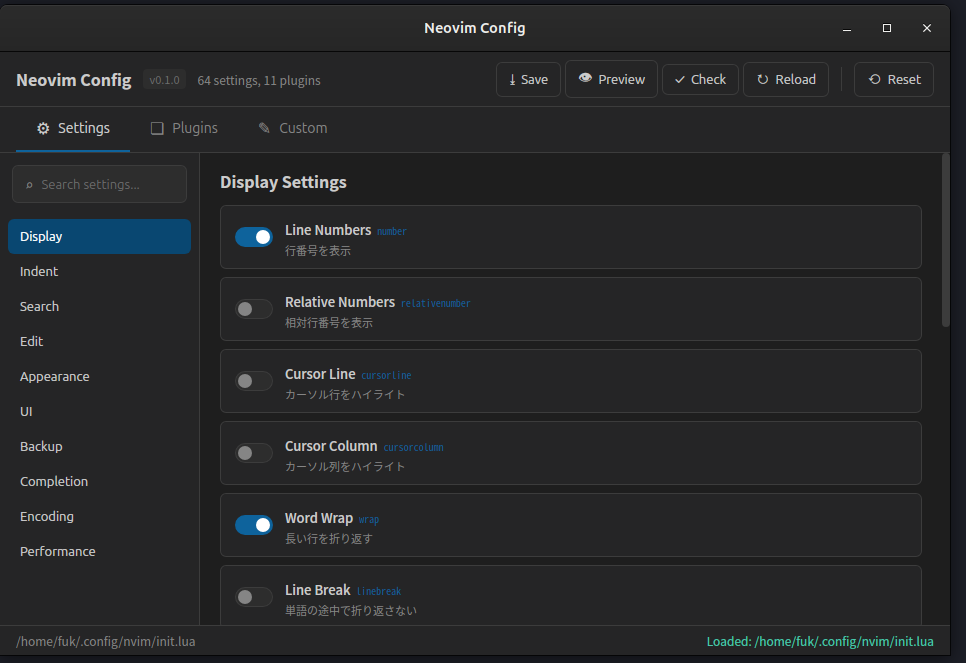Image resolution: width=966 pixels, height=663 pixels.
Task: Select the Completion category
Action: pyautogui.click(x=99, y=482)
